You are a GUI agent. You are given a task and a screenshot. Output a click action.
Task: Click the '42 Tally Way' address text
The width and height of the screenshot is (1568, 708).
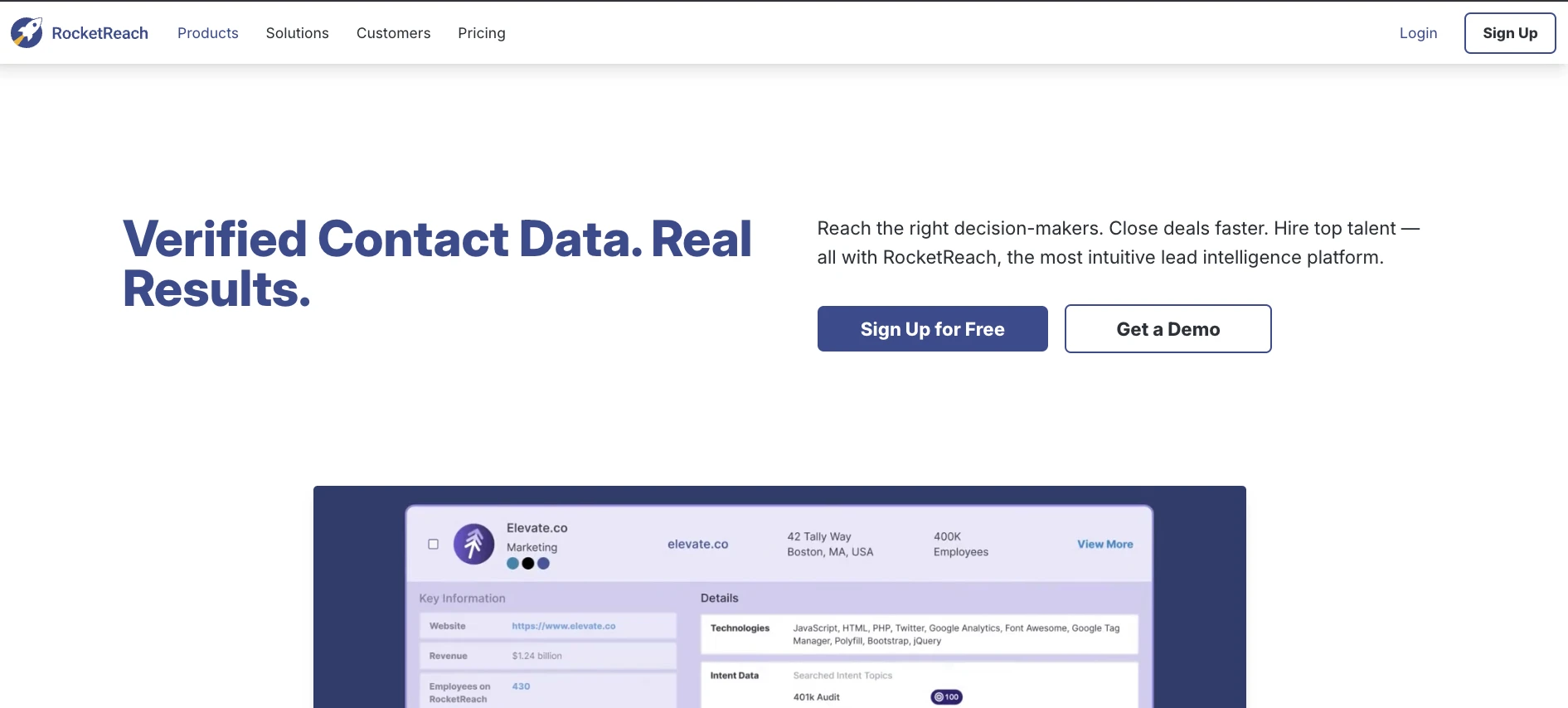click(819, 537)
